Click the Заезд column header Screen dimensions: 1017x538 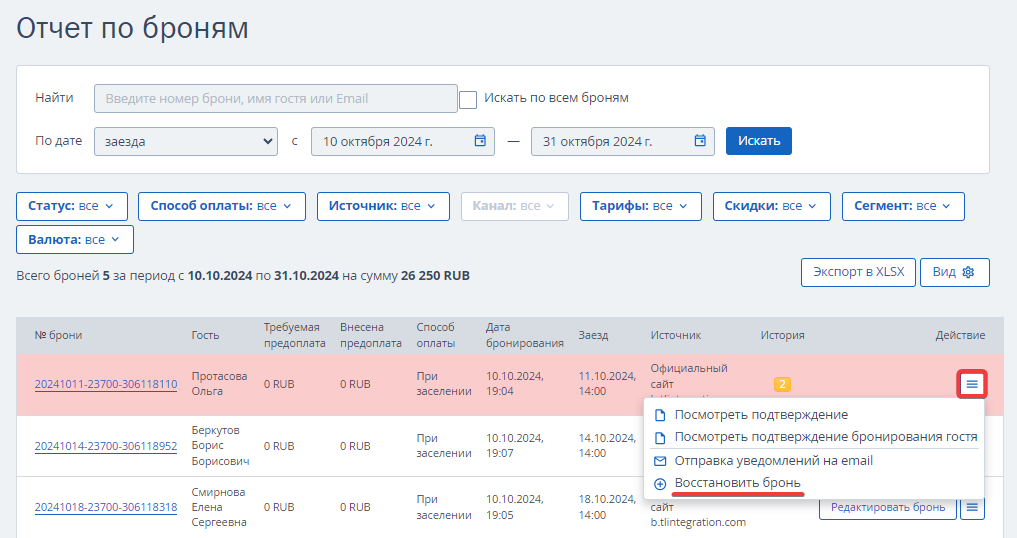pyautogui.click(x=593, y=335)
